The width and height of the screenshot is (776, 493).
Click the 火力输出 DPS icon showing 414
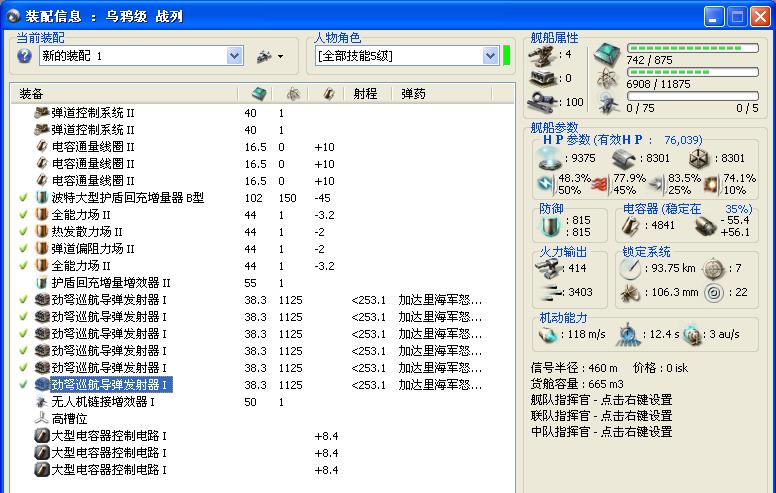[x=548, y=269]
